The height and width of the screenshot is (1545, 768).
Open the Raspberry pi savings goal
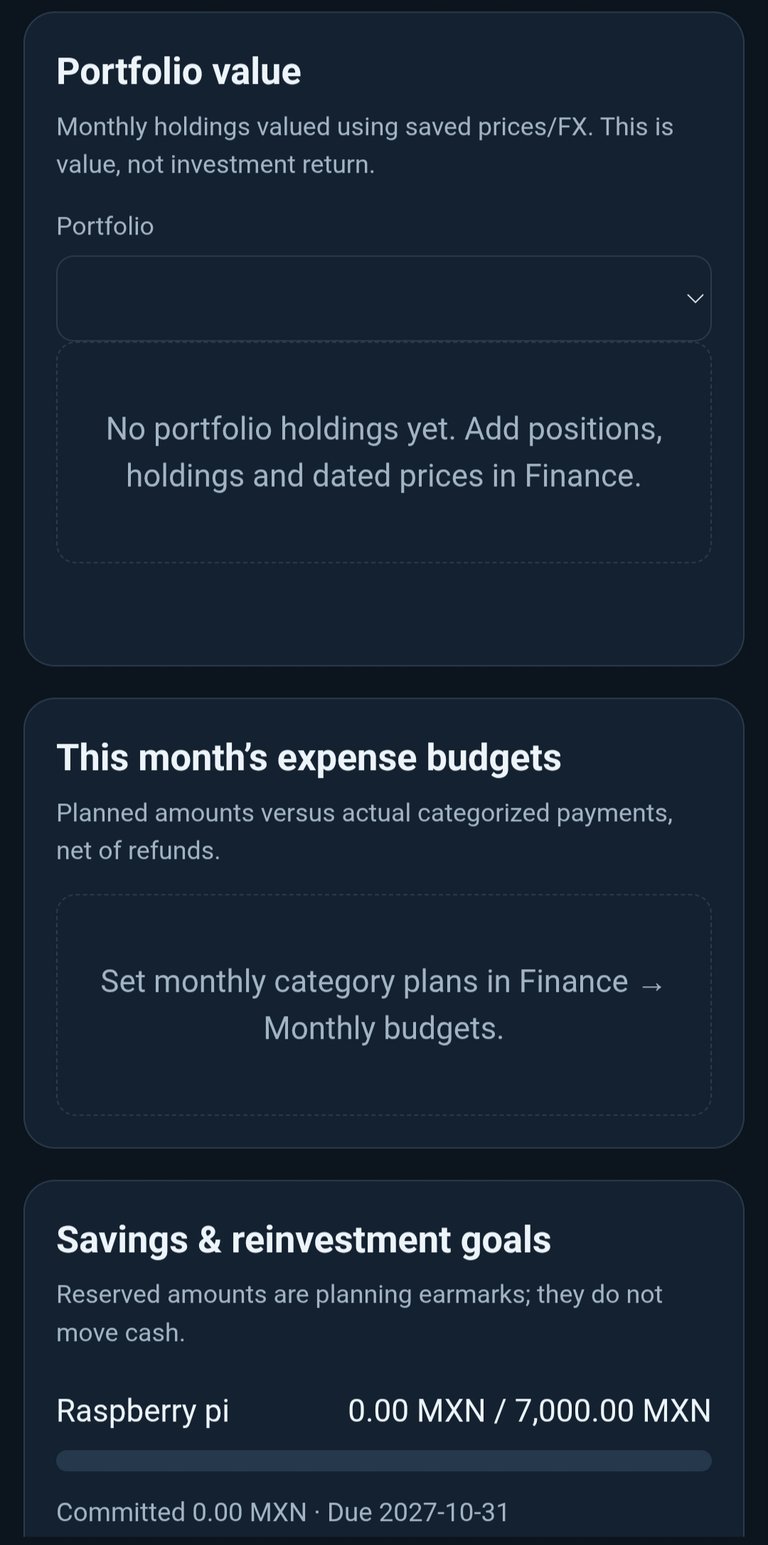point(143,1410)
